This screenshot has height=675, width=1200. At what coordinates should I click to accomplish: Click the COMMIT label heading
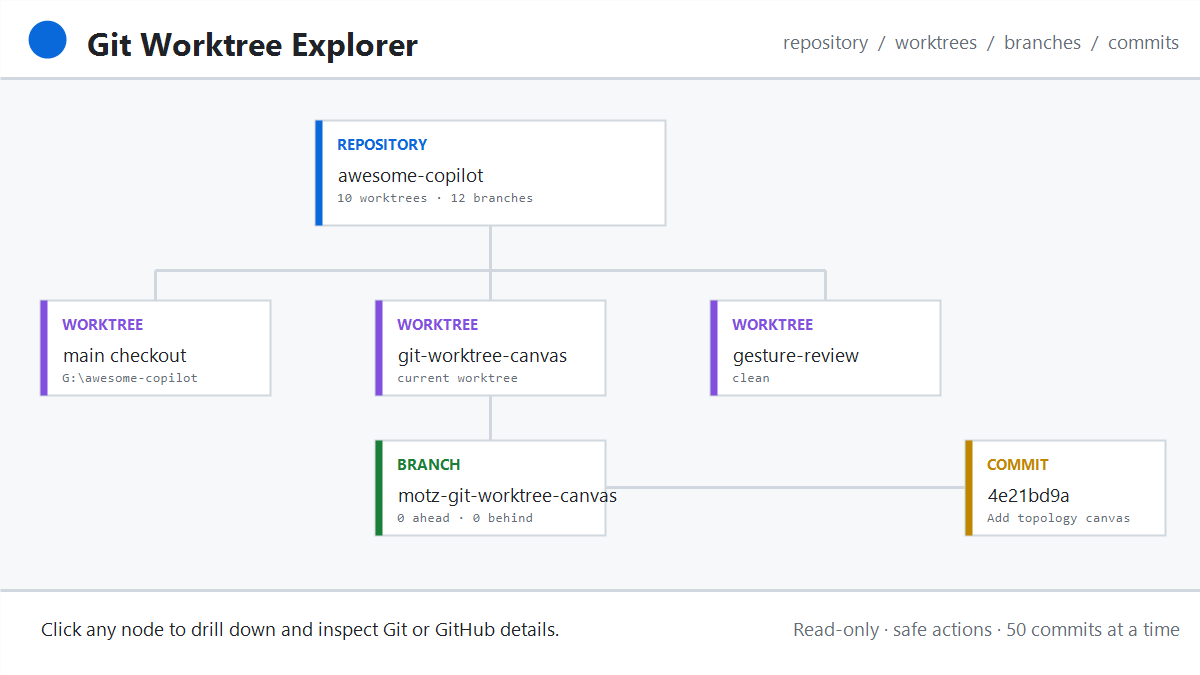1018,465
